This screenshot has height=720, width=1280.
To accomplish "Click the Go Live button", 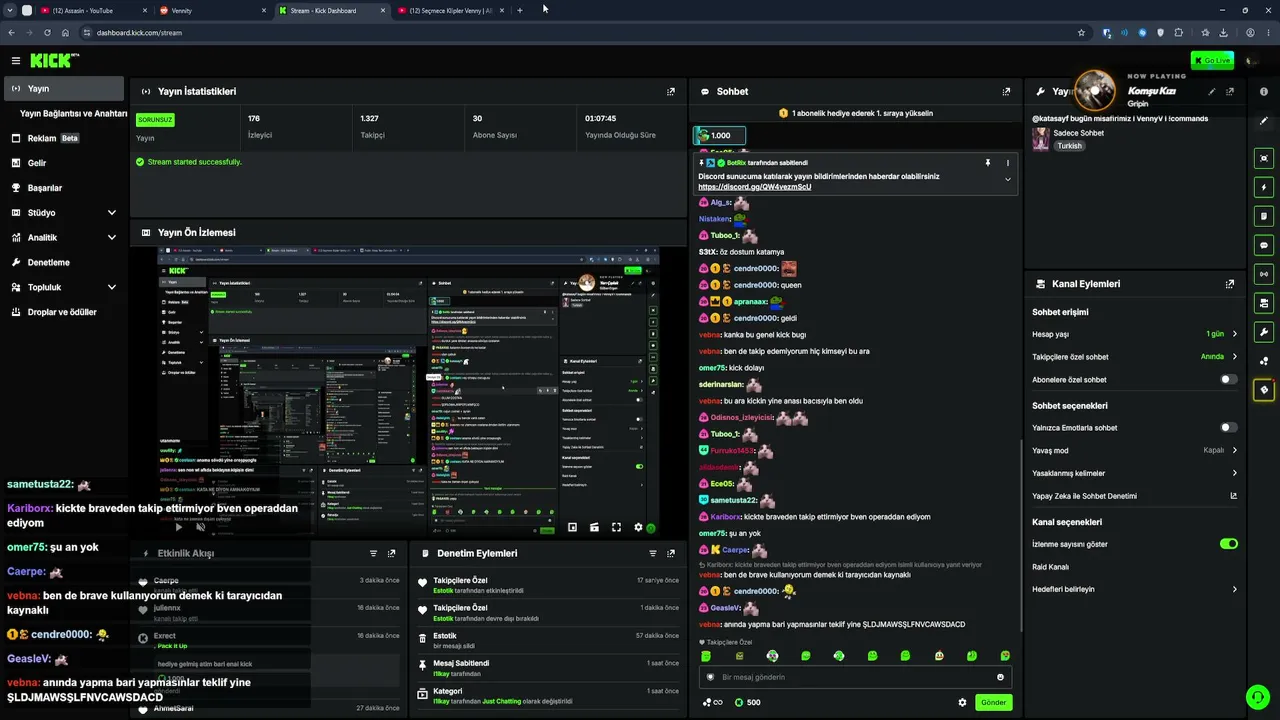I will point(1212,61).
